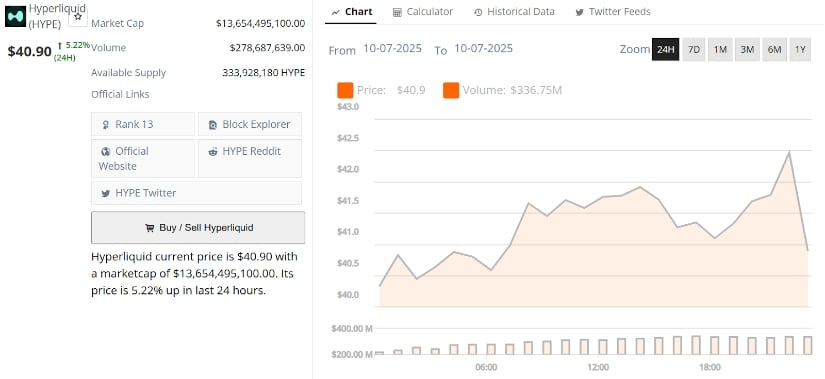Toggle the orange Volume legend swatch
The image size is (825, 379).
pos(451,91)
